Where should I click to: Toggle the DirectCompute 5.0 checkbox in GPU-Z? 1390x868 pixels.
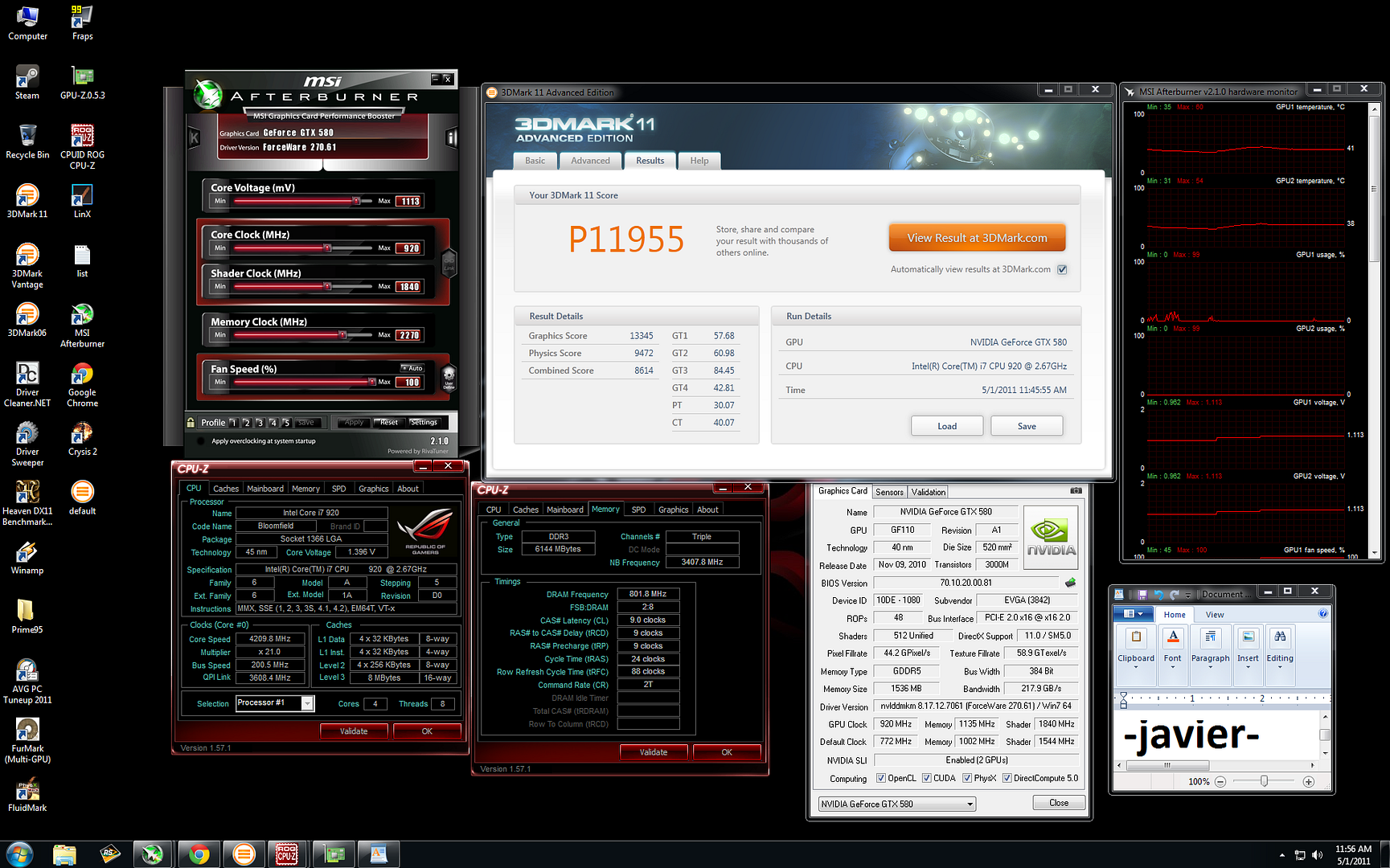[x=1007, y=778]
